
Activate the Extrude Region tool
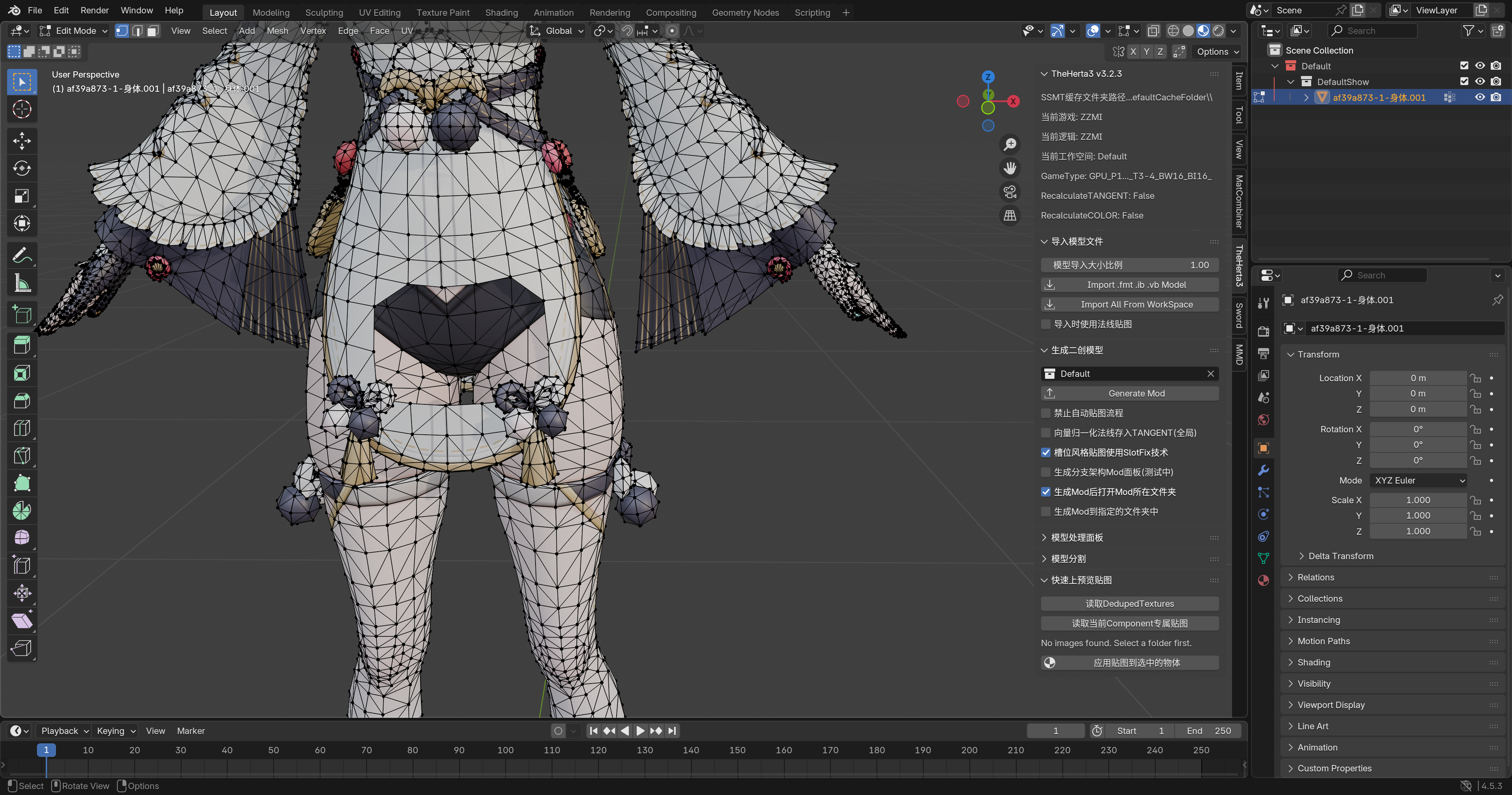22,345
